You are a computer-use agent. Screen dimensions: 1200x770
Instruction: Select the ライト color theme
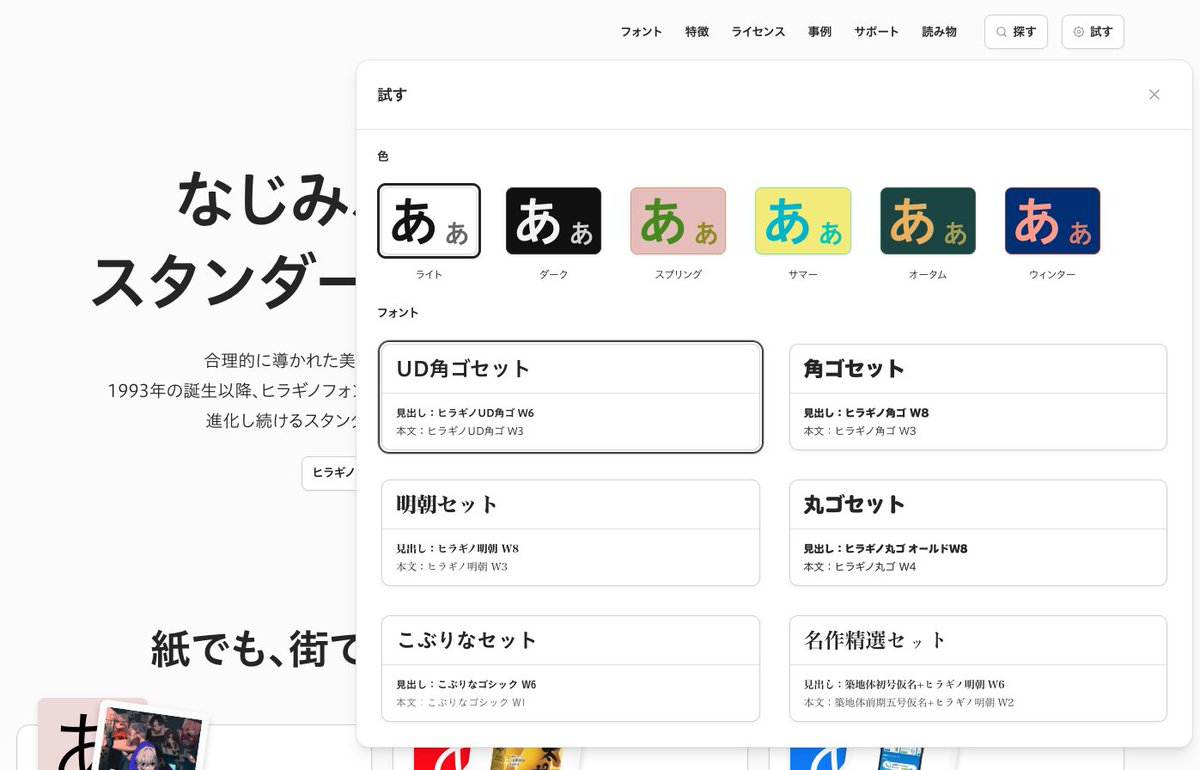(429, 221)
